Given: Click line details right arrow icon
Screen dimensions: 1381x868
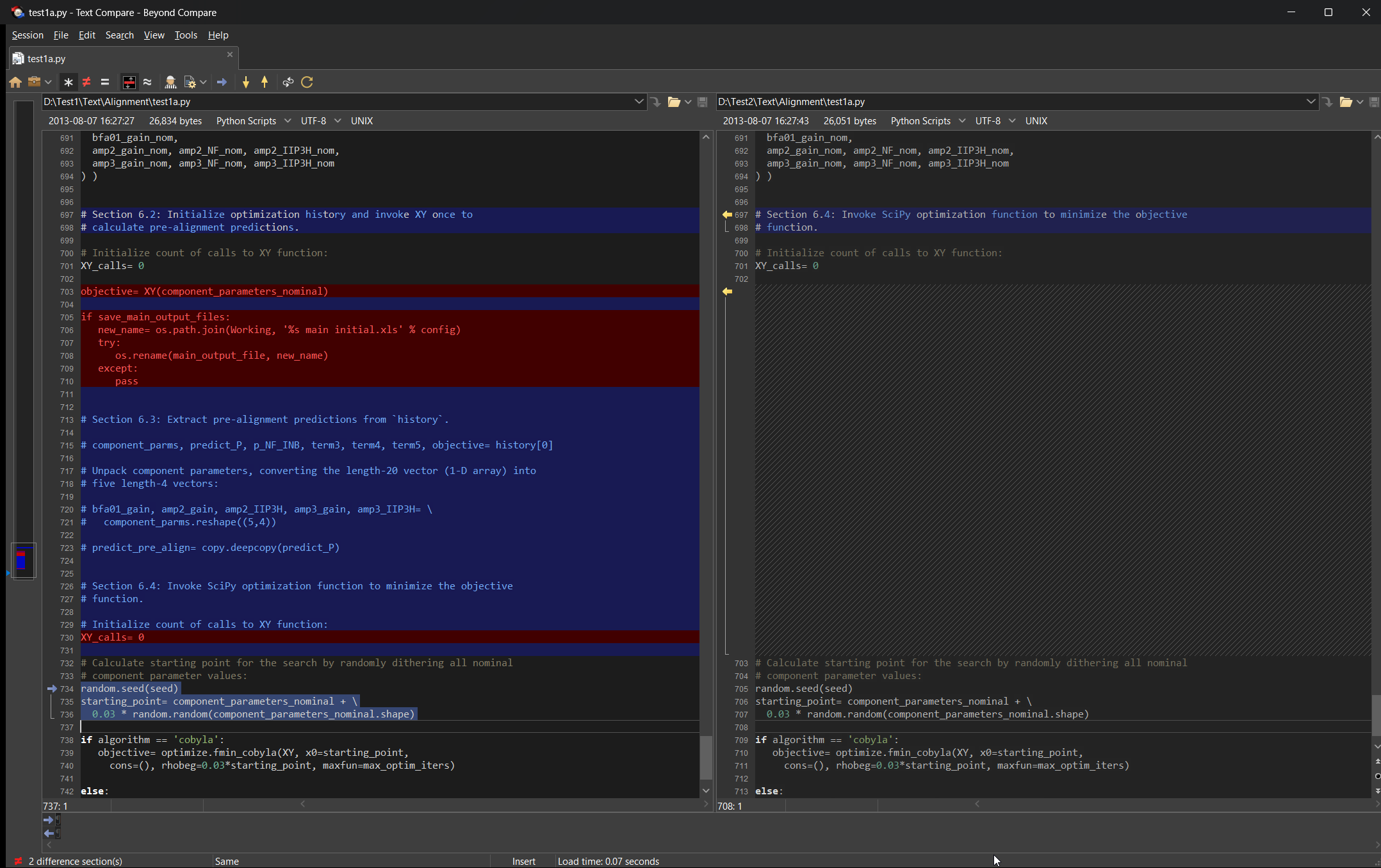Looking at the screenshot, I should tap(50, 820).
